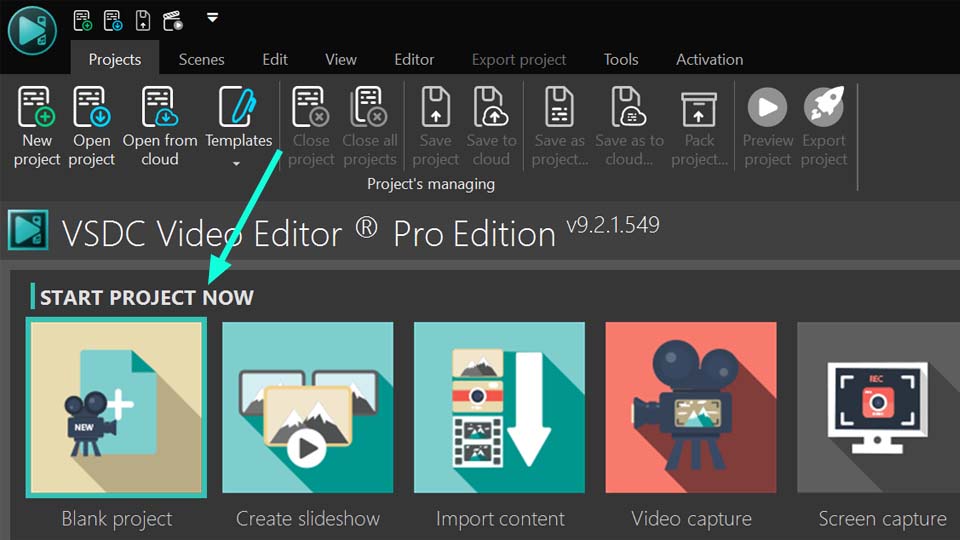This screenshot has width=960, height=540.
Task: Select the Blank project tile
Action: click(x=116, y=407)
